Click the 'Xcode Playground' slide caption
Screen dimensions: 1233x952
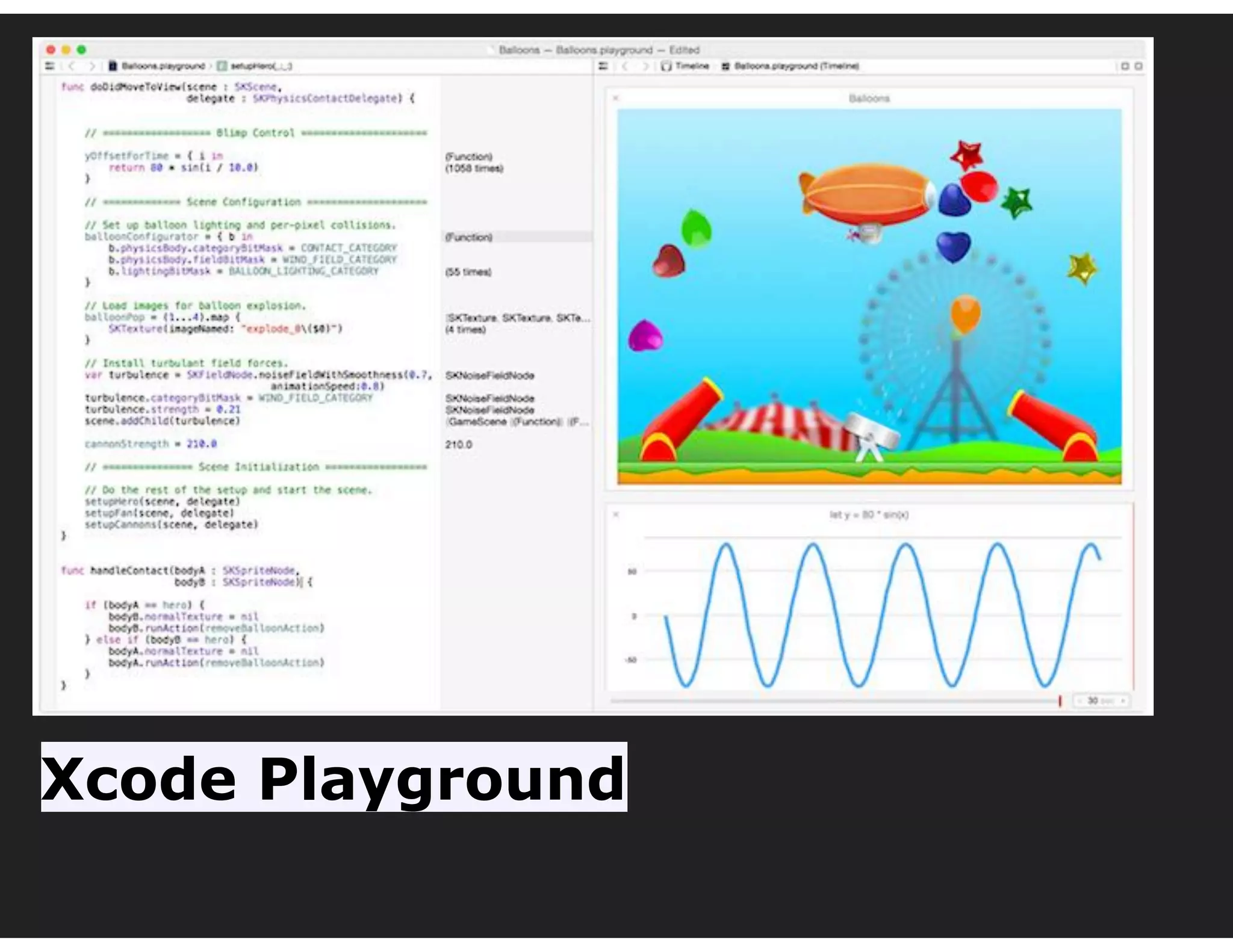[334, 777]
